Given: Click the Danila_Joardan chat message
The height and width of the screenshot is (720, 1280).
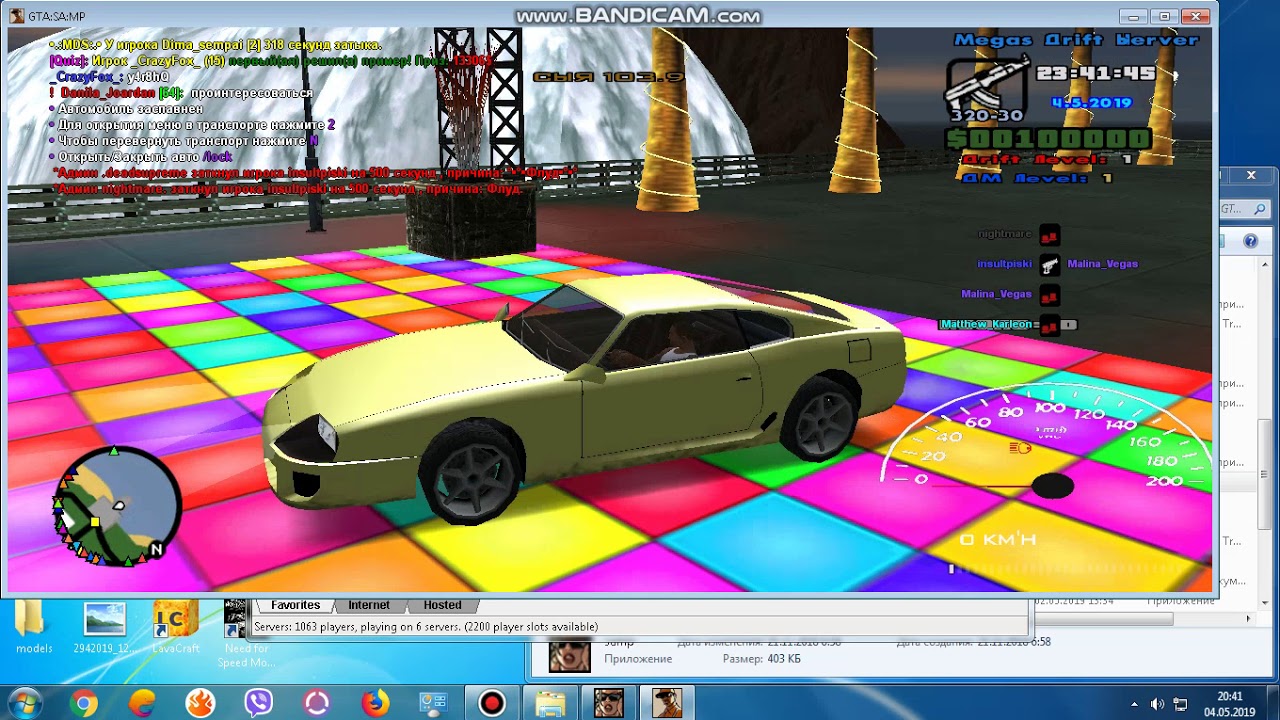Looking at the screenshot, I should [181, 93].
